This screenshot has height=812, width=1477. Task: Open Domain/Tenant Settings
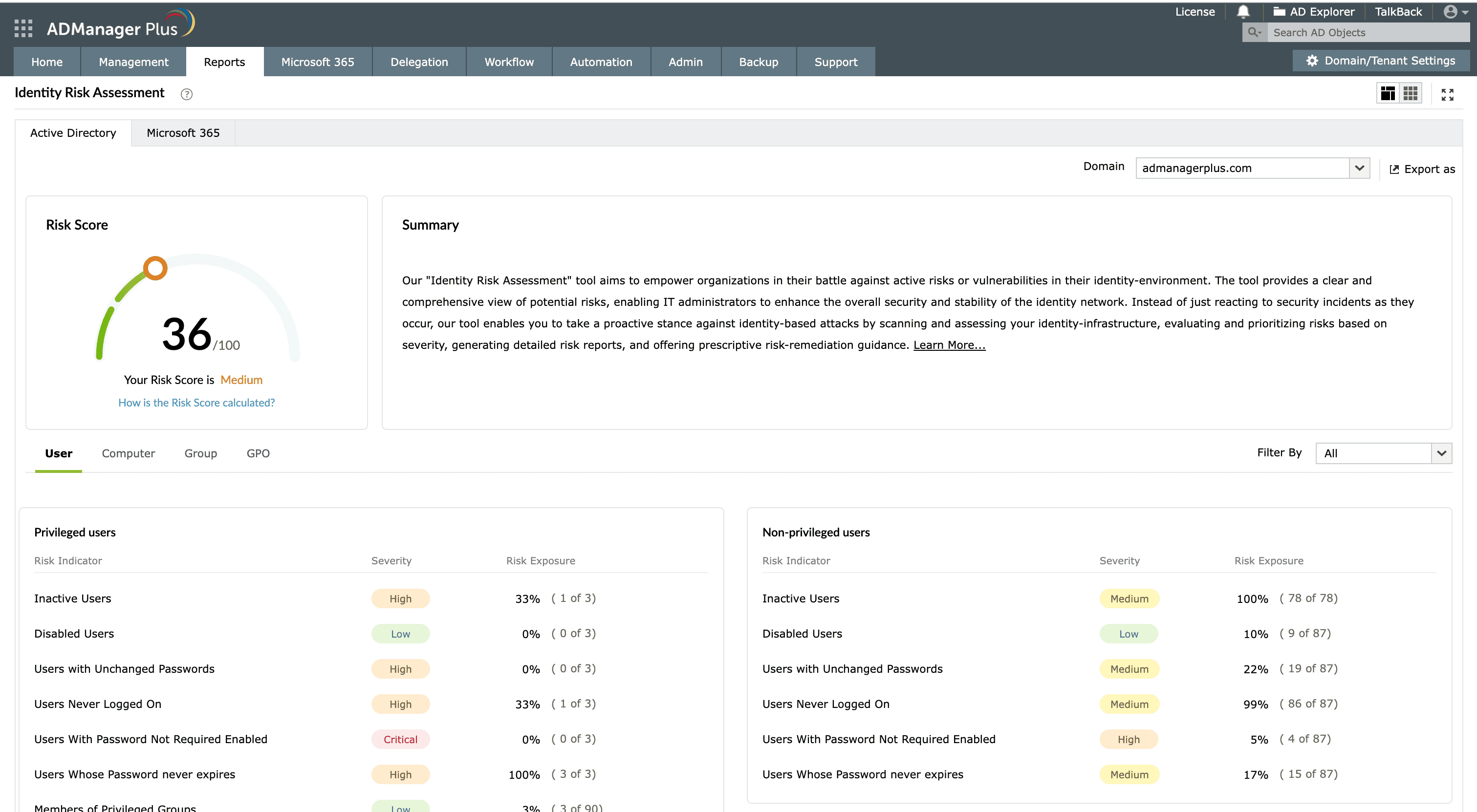point(1382,60)
